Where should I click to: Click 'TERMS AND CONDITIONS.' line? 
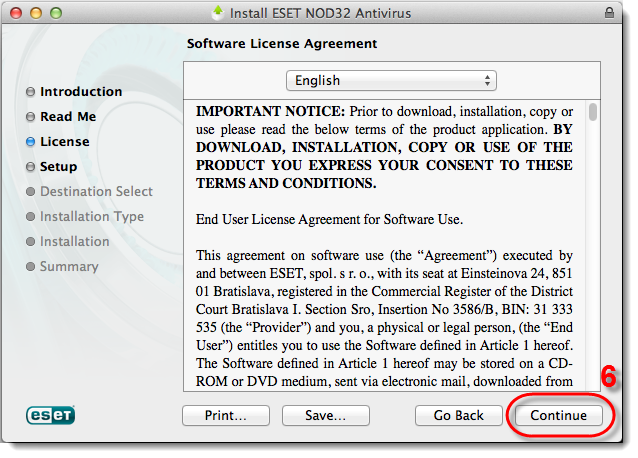point(286,183)
